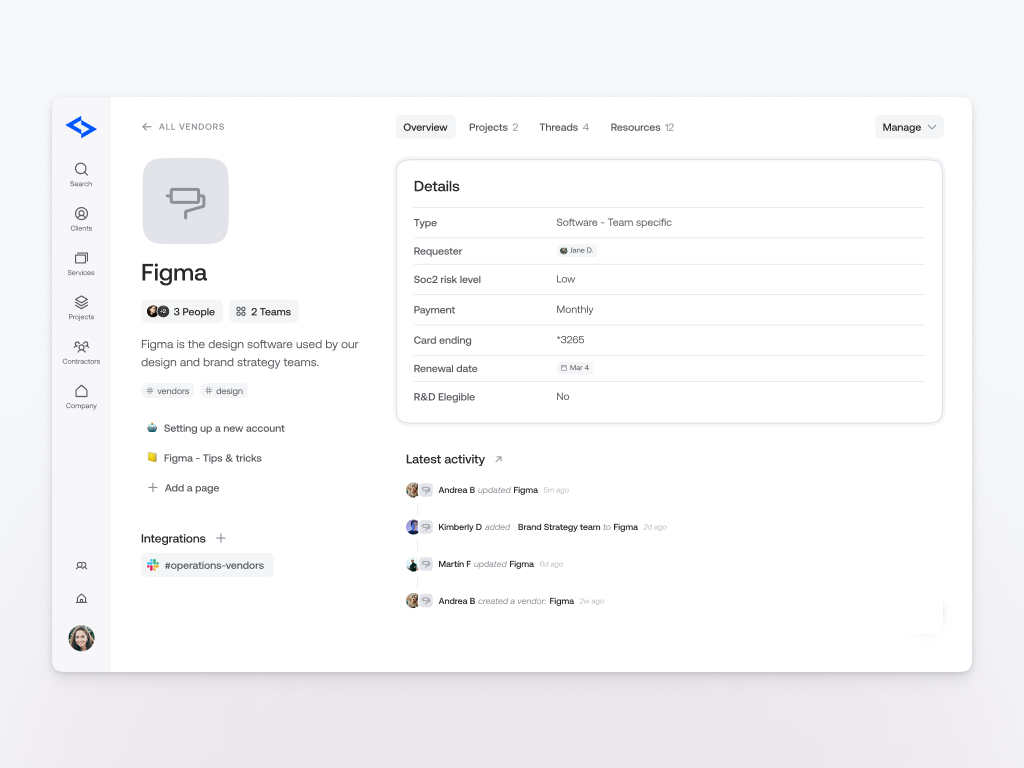The height and width of the screenshot is (768, 1024).
Task: Open the user profile avatar
Action: [x=82, y=638]
